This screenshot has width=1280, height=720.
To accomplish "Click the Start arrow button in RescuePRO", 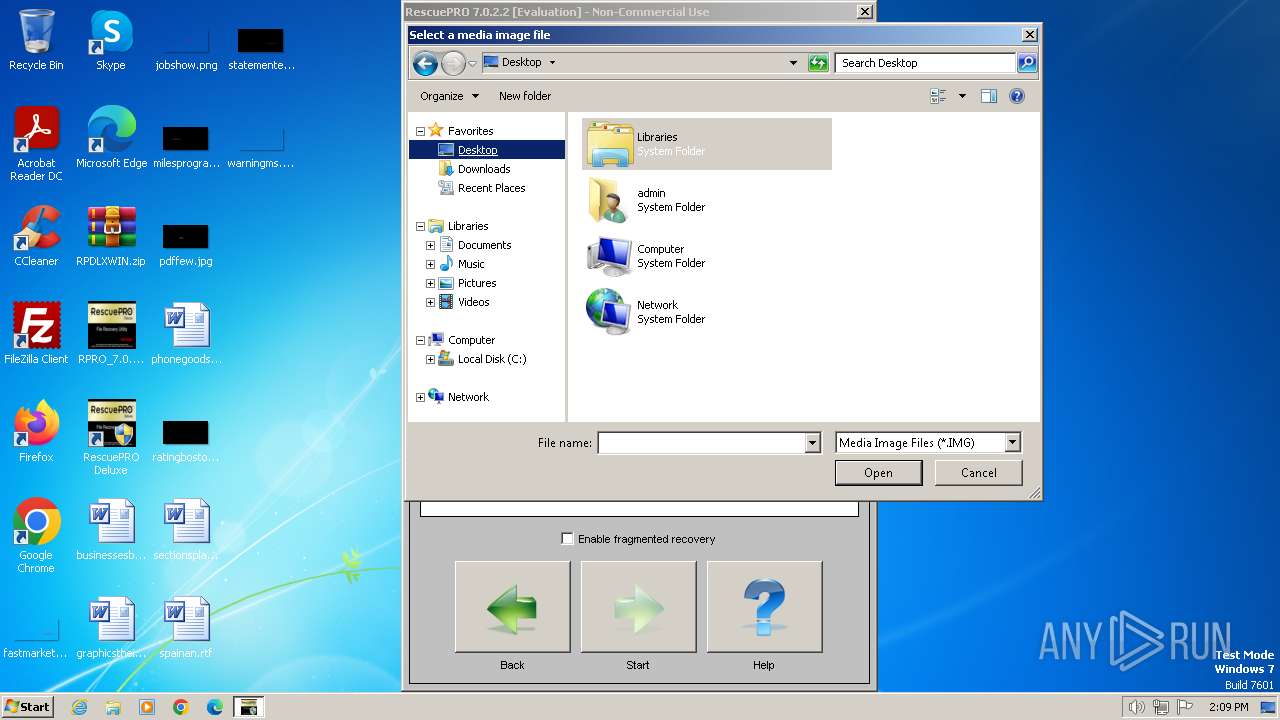I will click(638, 607).
